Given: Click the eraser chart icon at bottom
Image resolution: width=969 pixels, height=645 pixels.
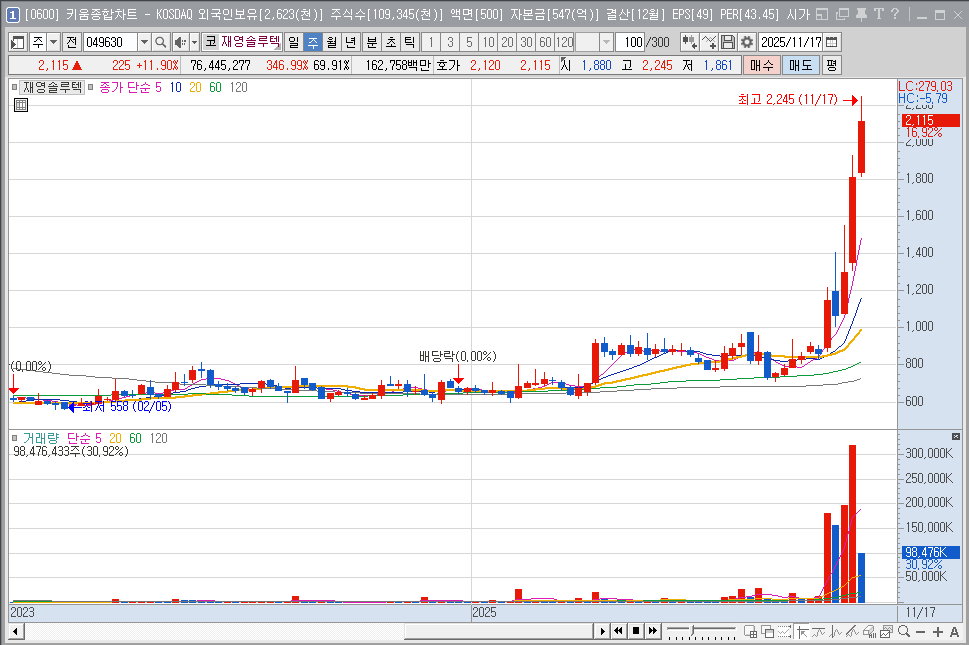Looking at the screenshot, I should [x=870, y=631].
